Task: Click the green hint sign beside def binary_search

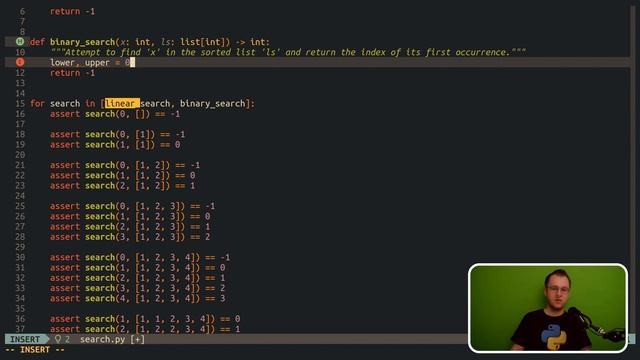Action: click(20, 42)
